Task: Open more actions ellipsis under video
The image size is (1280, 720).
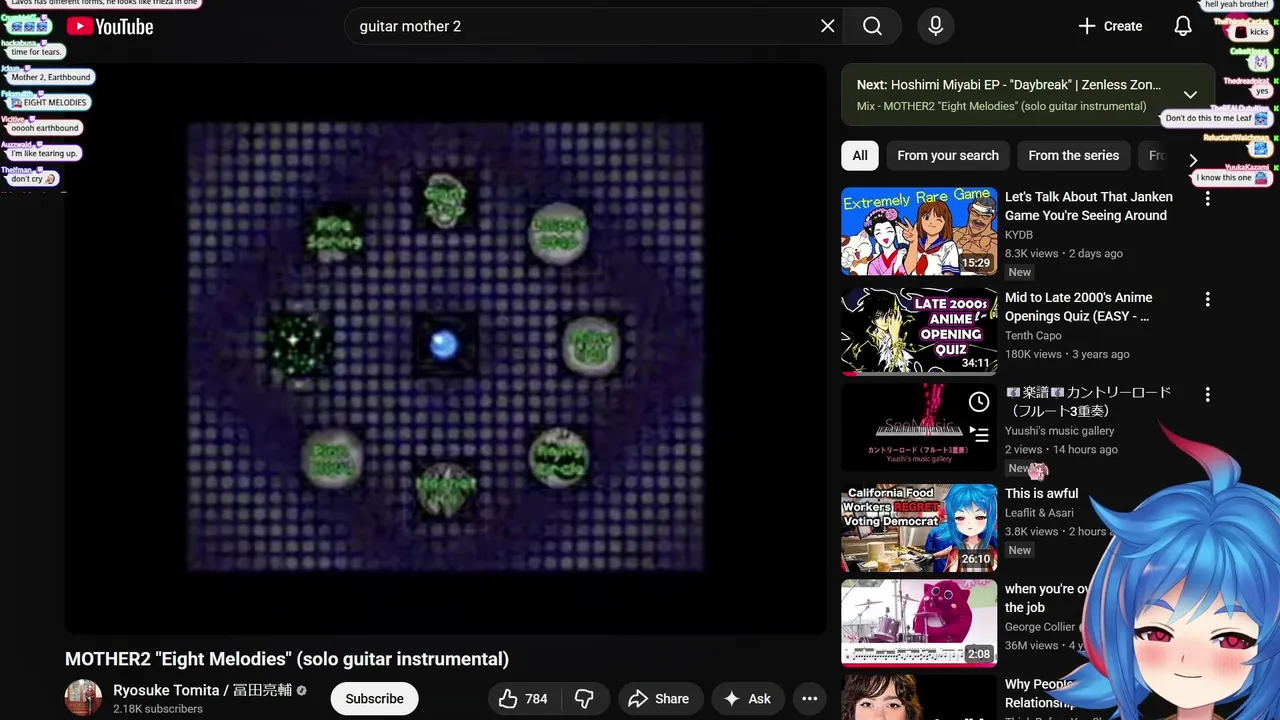Action: click(810, 699)
